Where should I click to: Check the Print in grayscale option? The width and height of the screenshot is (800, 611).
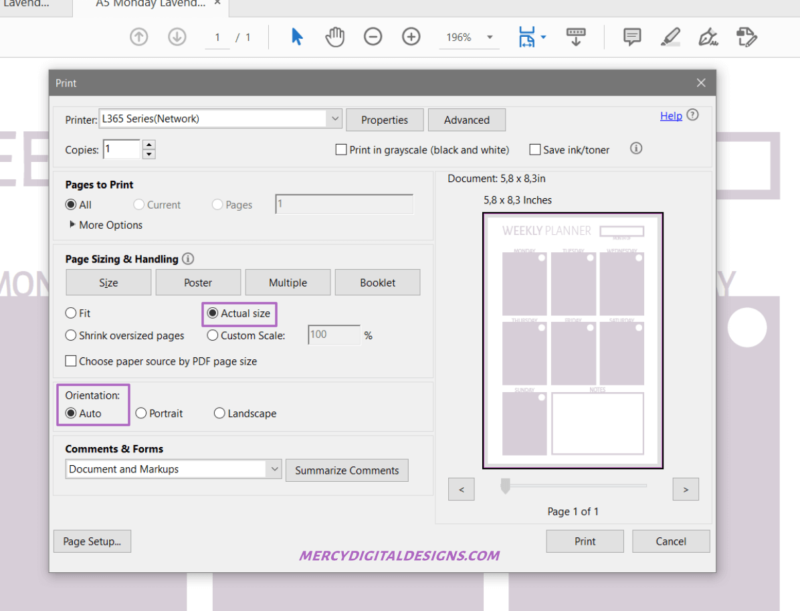(341, 149)
